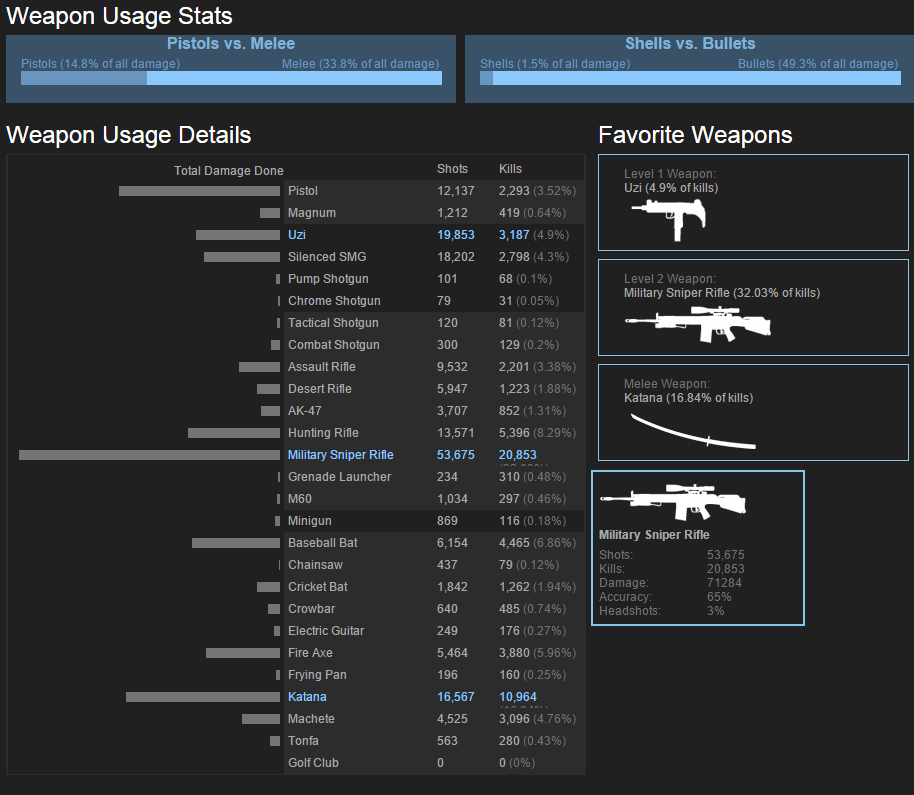Open the Military Sniper Rifle row link
Screen dimensions: 914x795
[341, 455]
